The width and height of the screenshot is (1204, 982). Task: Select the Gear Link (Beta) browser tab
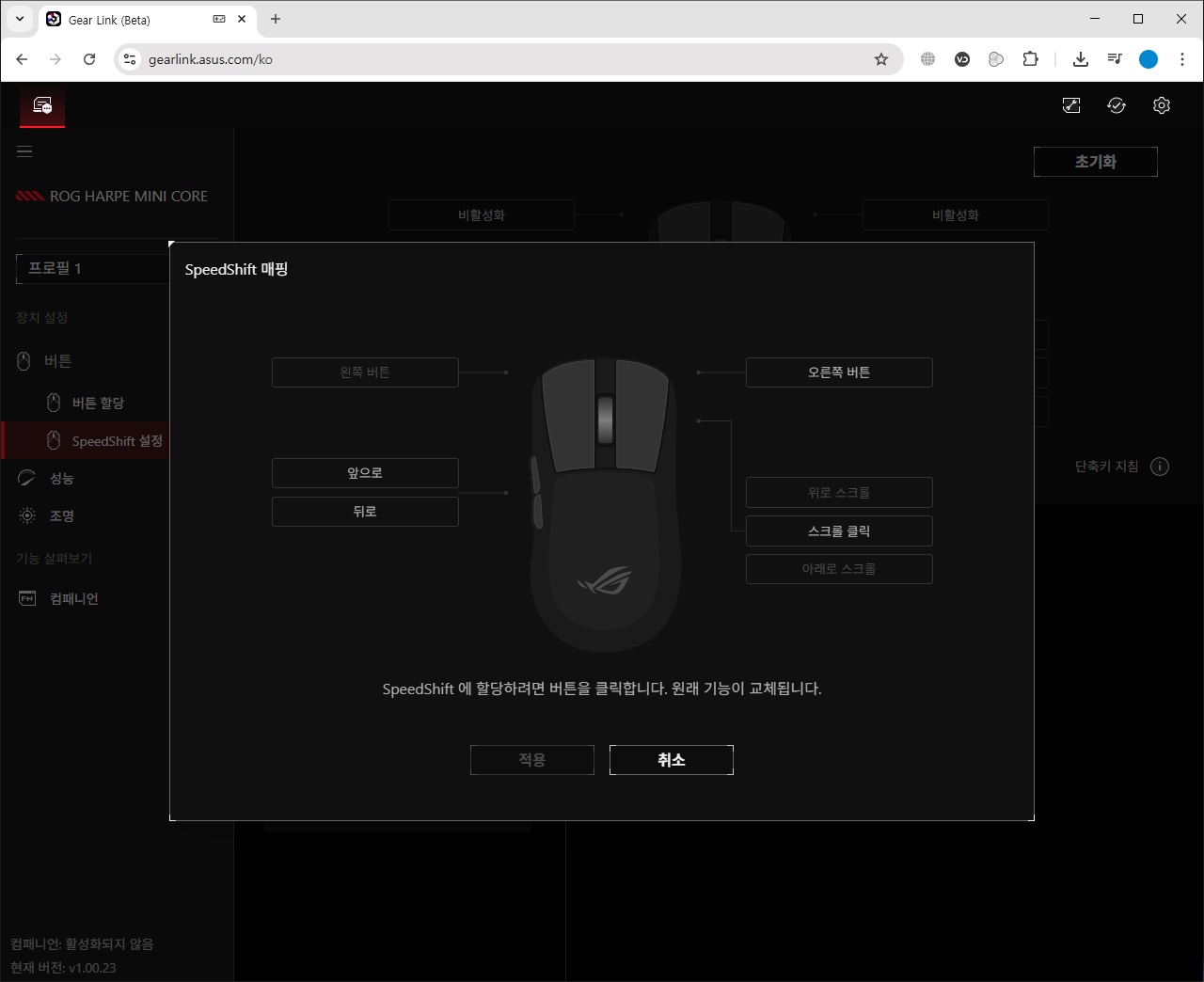146,19
